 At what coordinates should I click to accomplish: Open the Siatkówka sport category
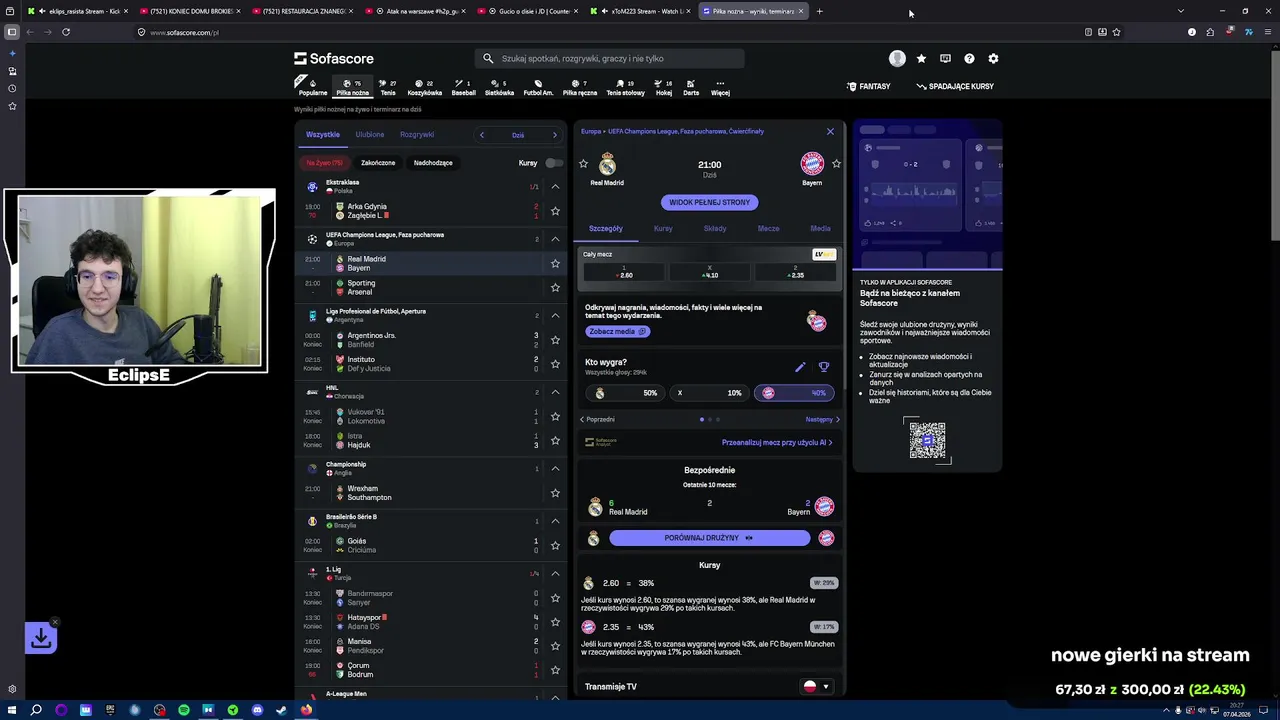click(x=499, y=87)
